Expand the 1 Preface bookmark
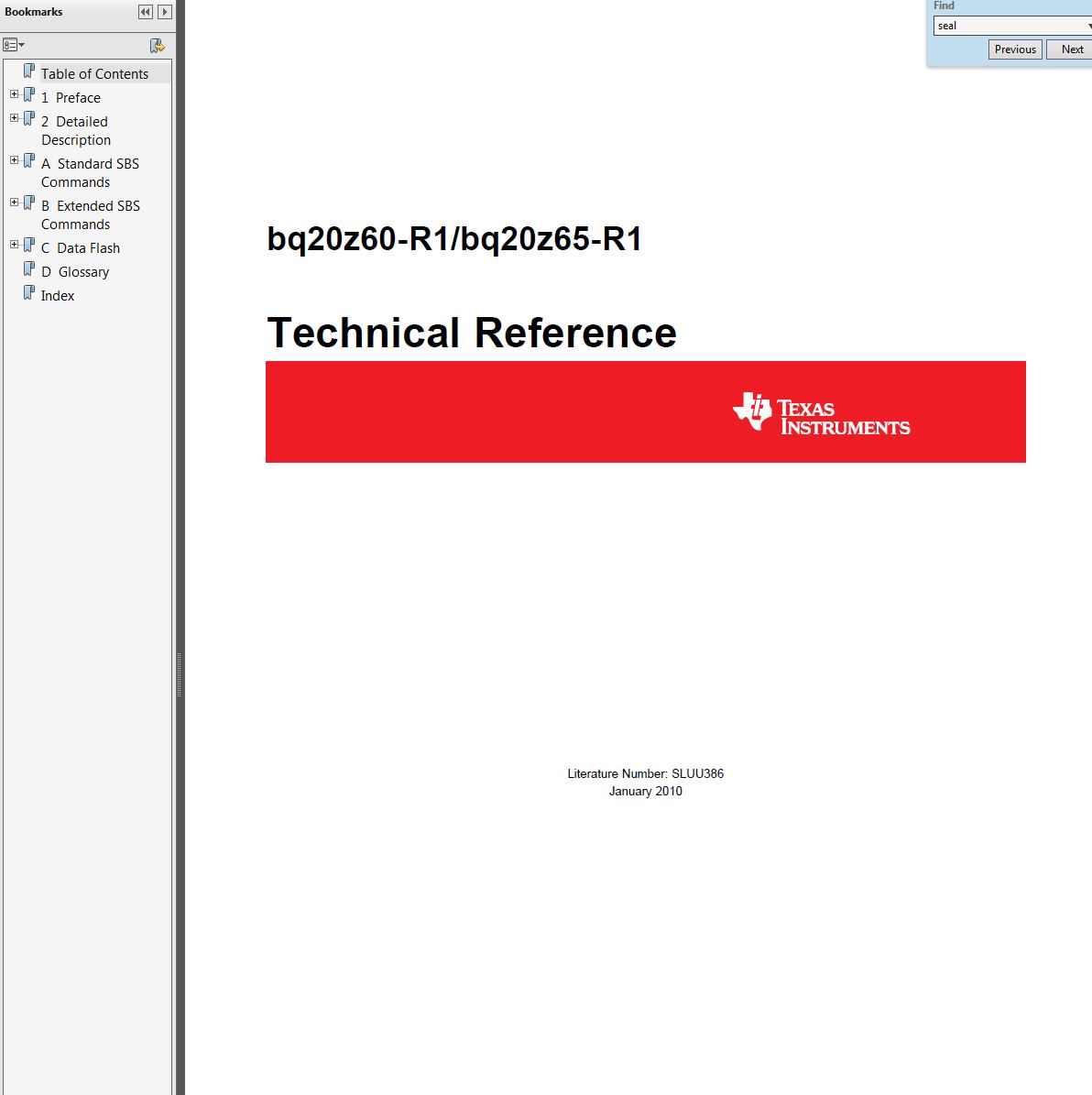Image resolution: width=1092 pixels, height=1095 pixels. [14, 94]
